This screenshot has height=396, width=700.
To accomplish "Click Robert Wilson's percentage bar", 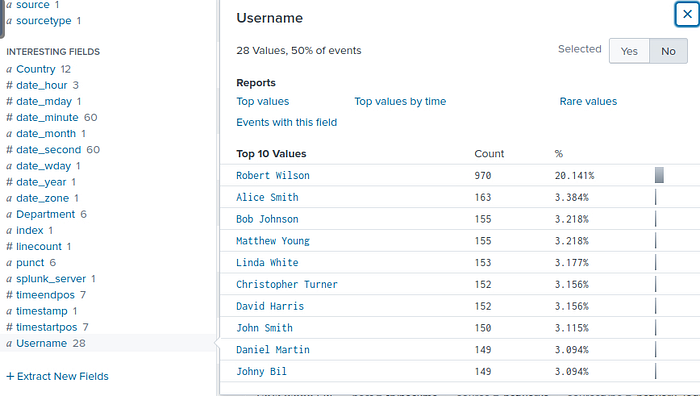I will (x=659, y=175).
